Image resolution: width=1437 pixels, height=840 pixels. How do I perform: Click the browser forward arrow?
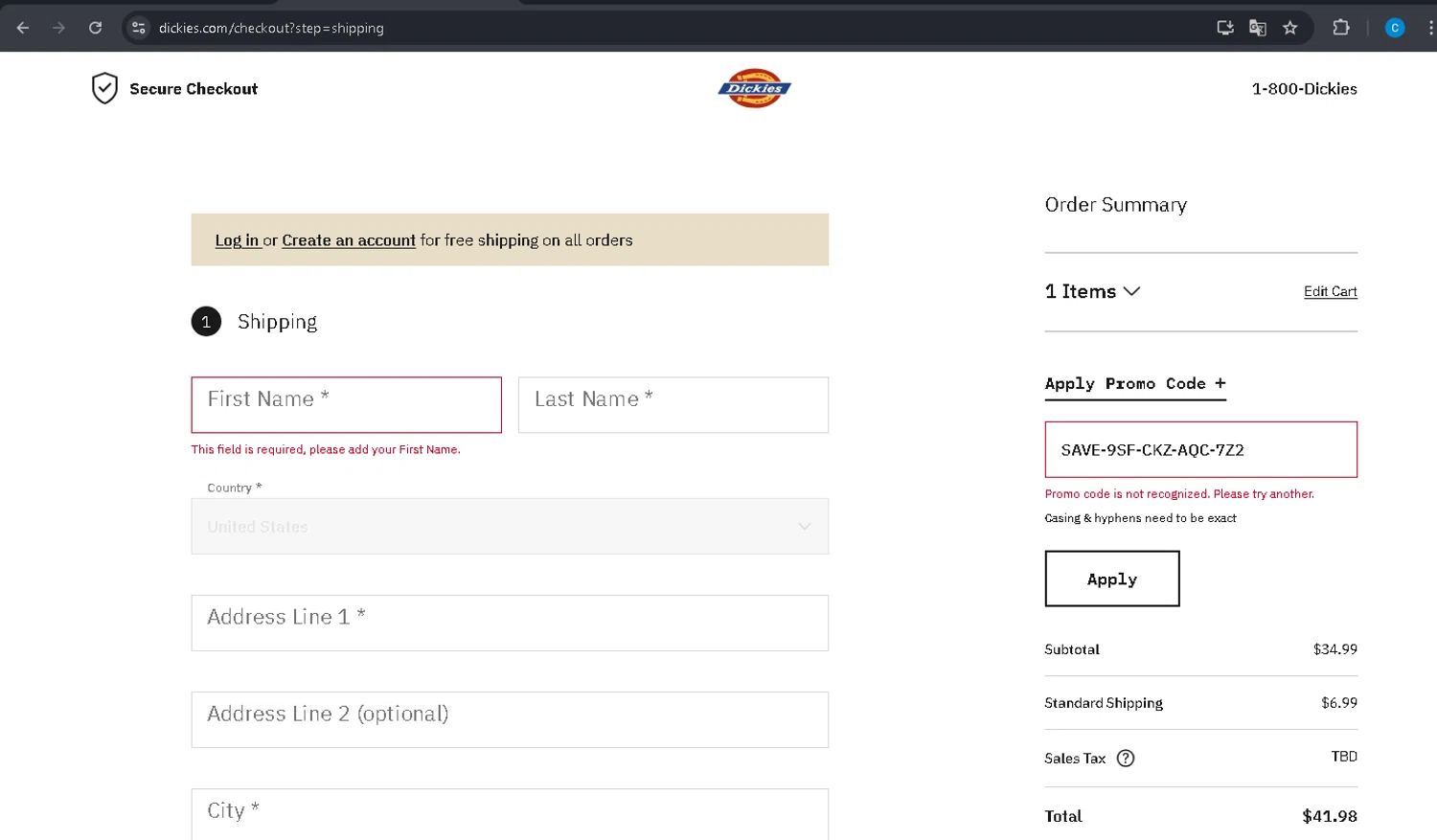[59, 28]
